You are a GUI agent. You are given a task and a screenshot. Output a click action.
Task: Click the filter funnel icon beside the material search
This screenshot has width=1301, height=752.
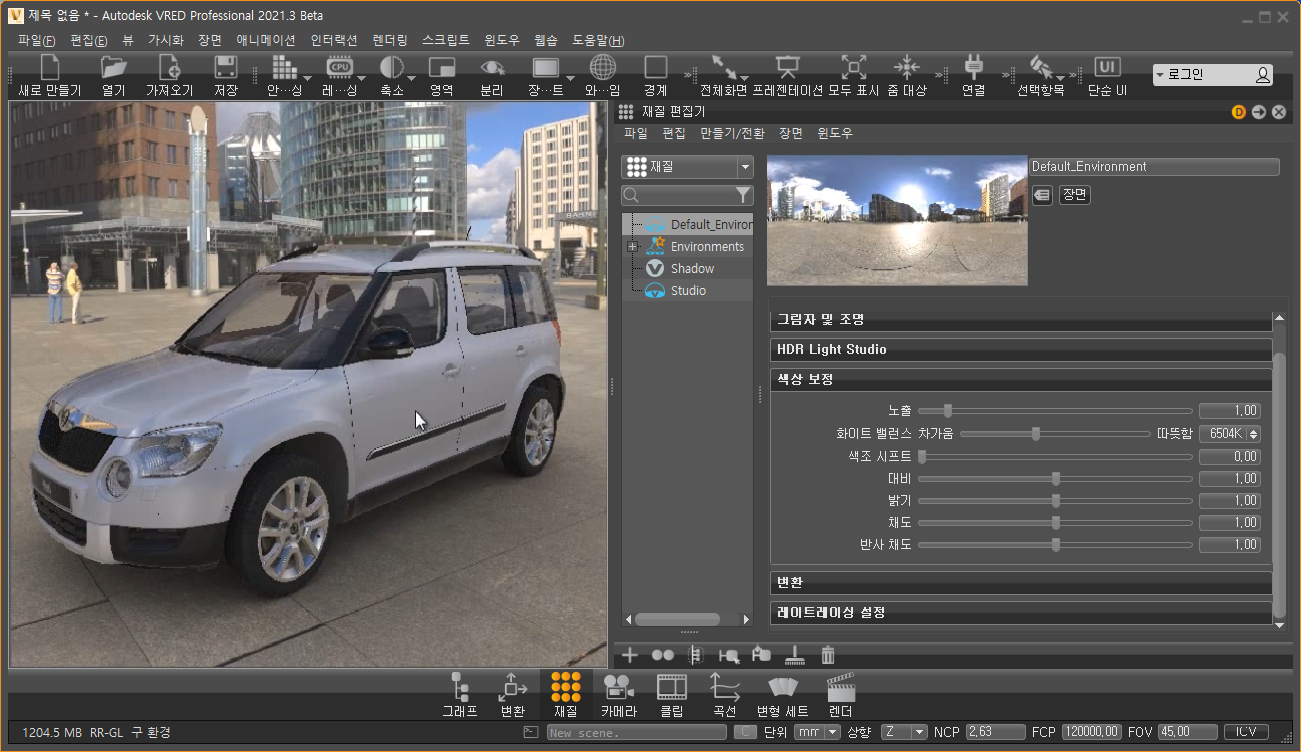[743, 195]
